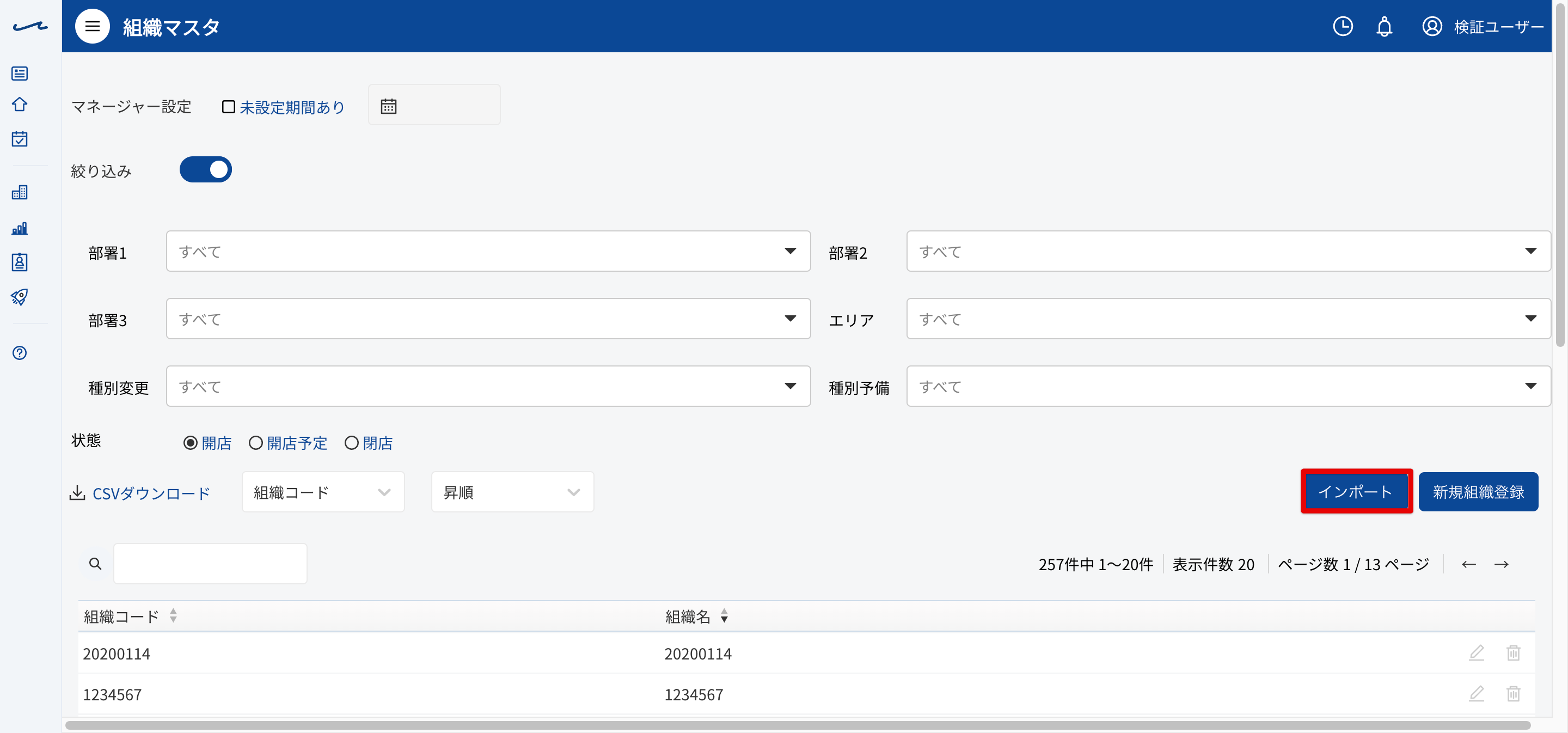Open the hamburger menu button
Viewport: 1568px width, 733px height.
click(92, 26)
